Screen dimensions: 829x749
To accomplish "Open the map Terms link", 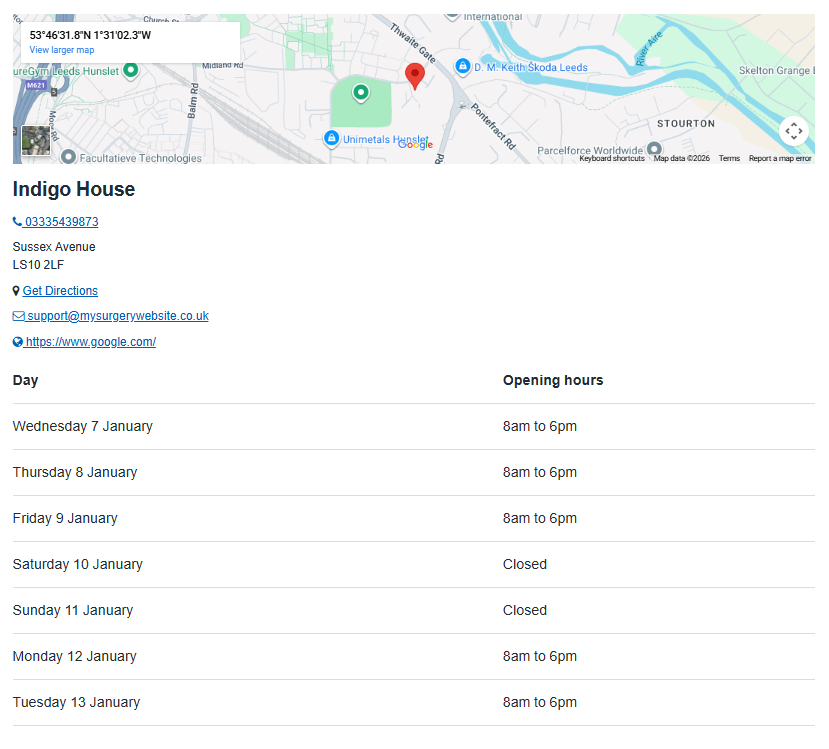I will click(729, 158).
